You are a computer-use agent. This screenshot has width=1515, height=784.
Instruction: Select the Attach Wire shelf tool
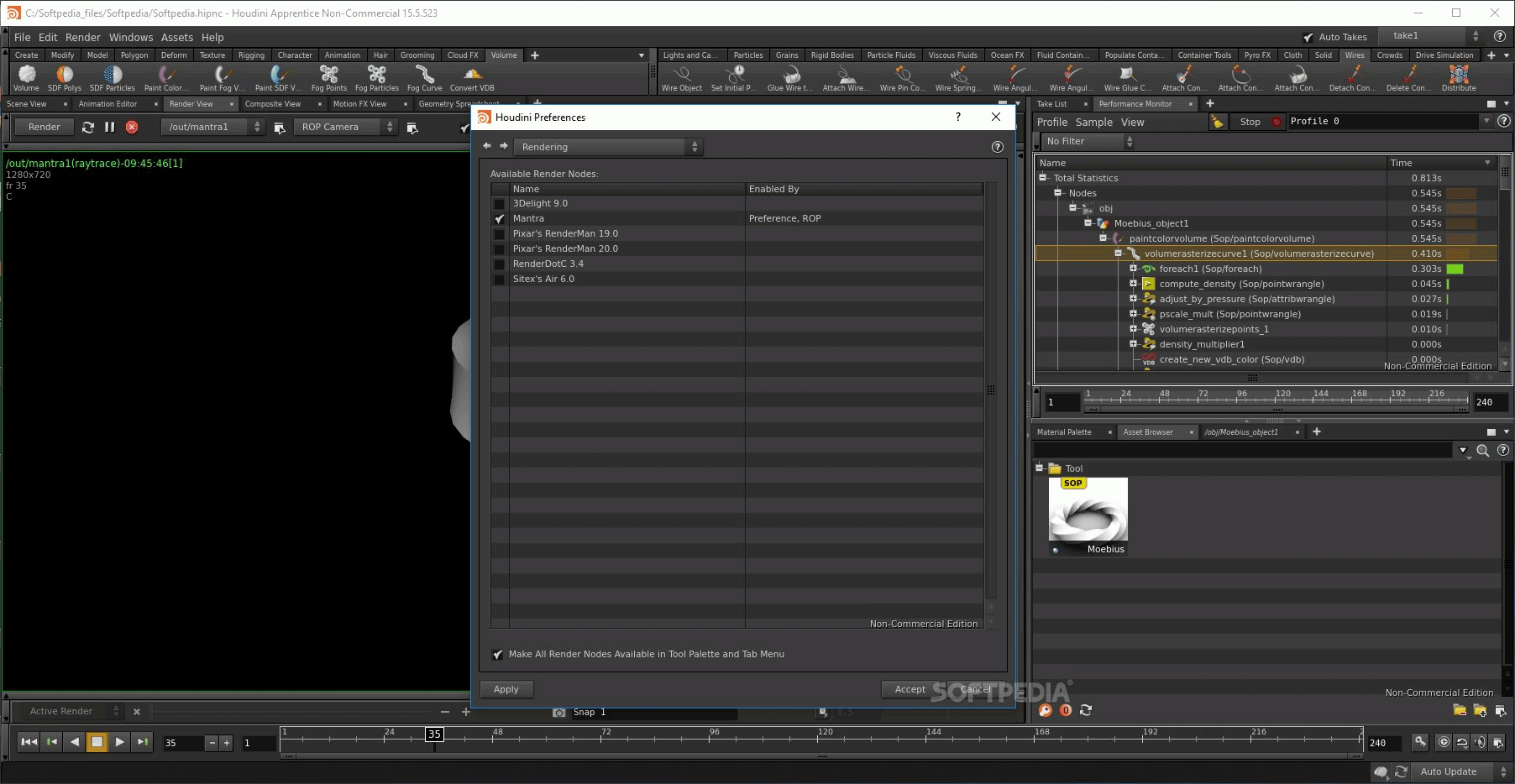pos(847,78)
